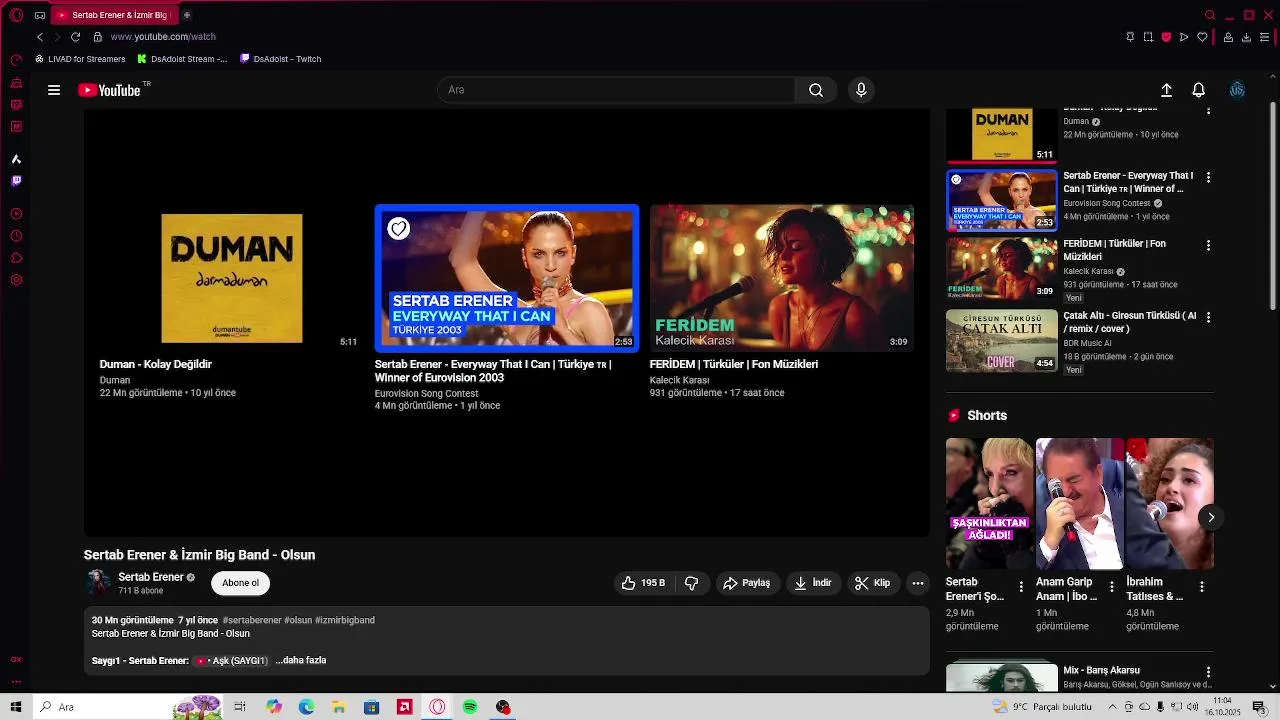1280x720 pixels.
Task: Open the Opera sidebar history clock icon
Action: point(16,236)
